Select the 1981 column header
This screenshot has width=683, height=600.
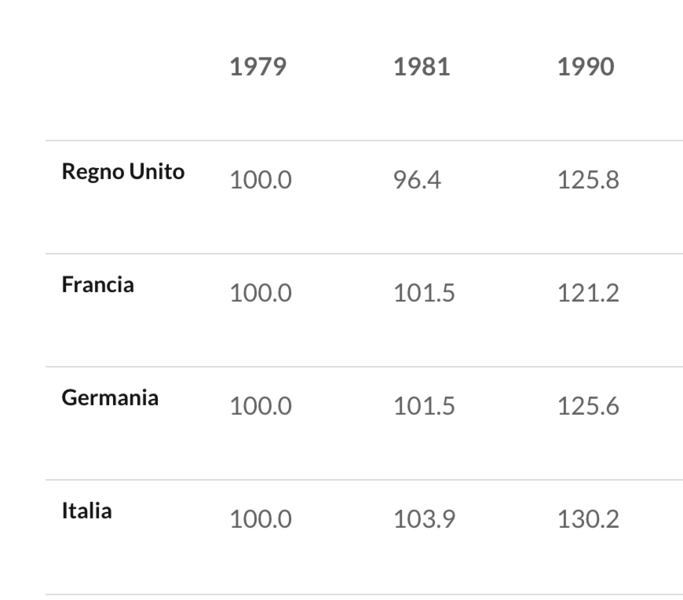click(x=421, y=67)
